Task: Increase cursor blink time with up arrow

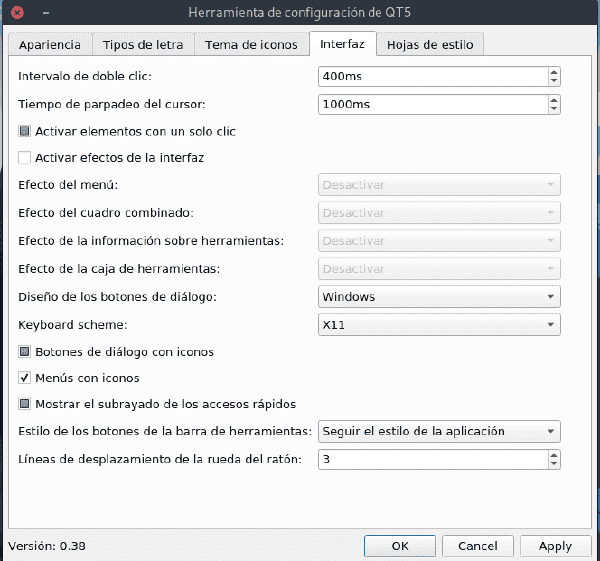Action: point(554,100)
